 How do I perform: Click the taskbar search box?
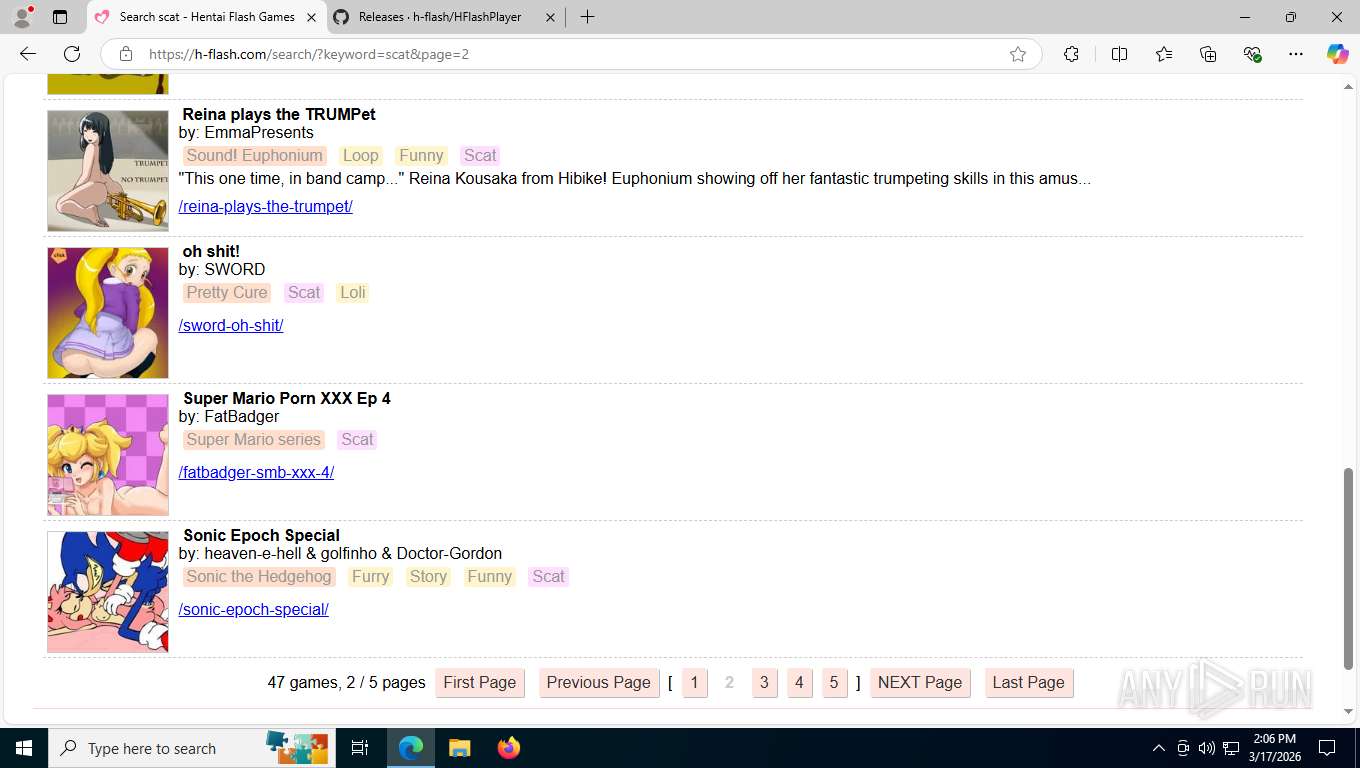(190, 748)
